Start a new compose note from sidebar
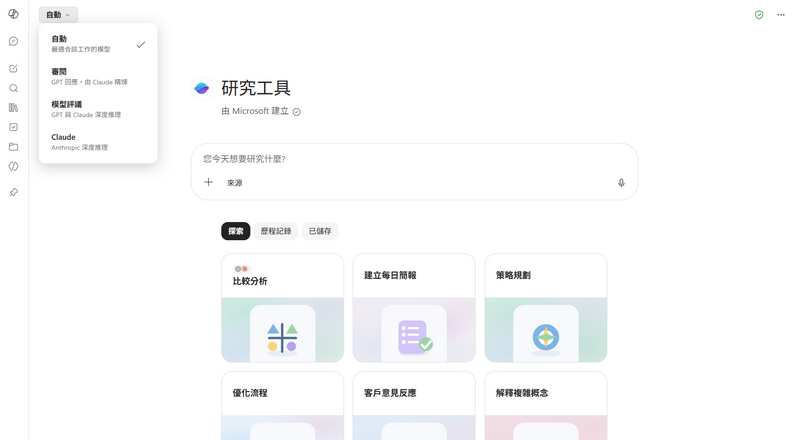Image resolution: width=800 pixels, height=440 pixels. [x=14, y=68]
